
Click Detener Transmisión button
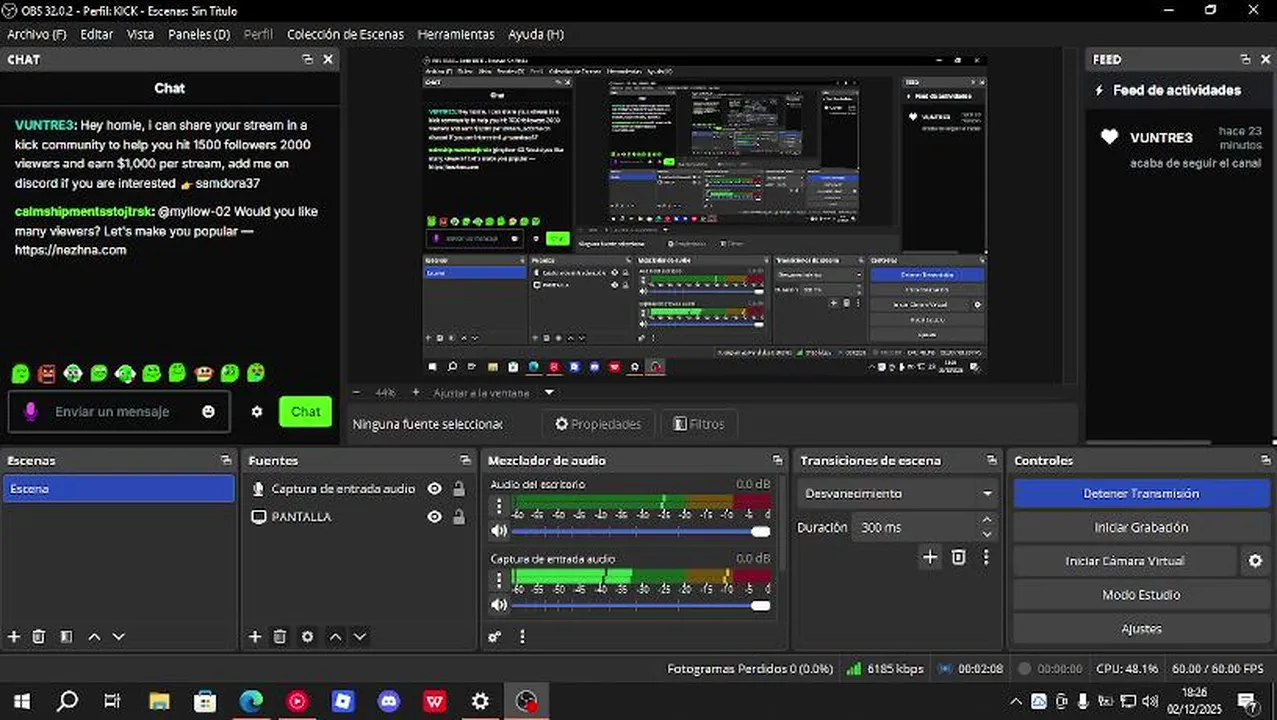[1141, 494]
